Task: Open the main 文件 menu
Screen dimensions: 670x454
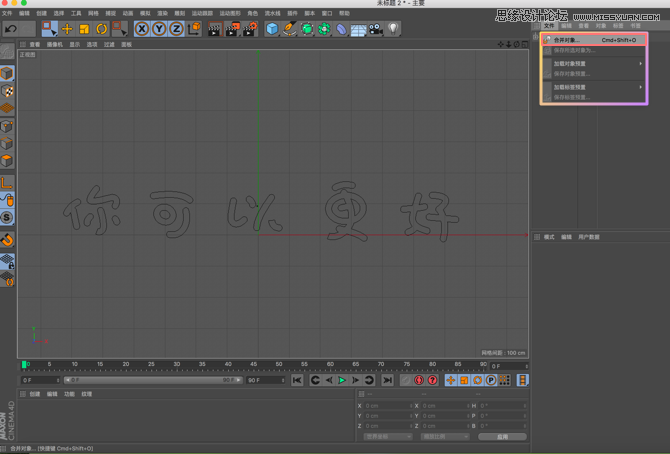Action: tap(7, 13)
